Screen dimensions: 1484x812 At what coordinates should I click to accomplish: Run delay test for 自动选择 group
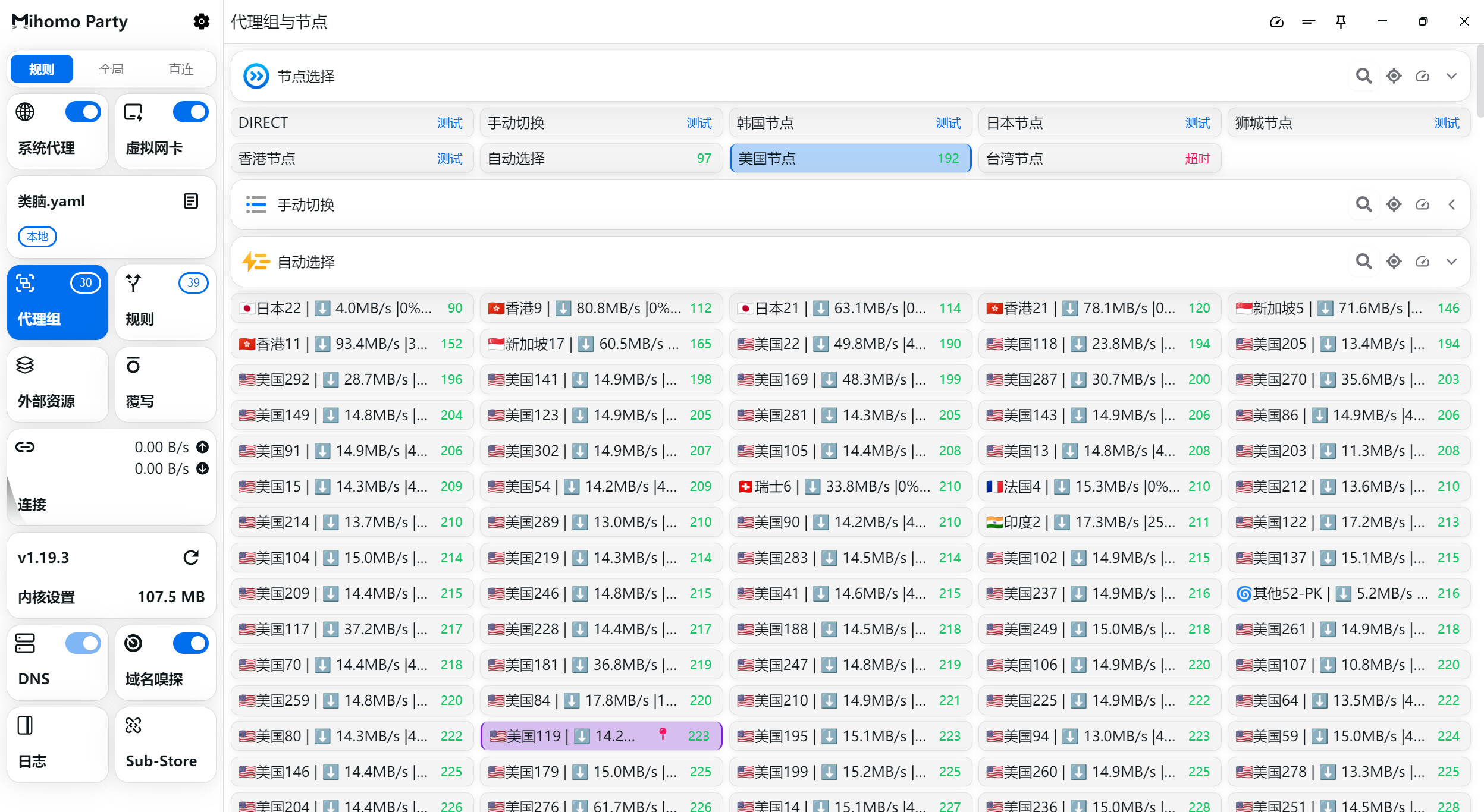(1422, 262)
